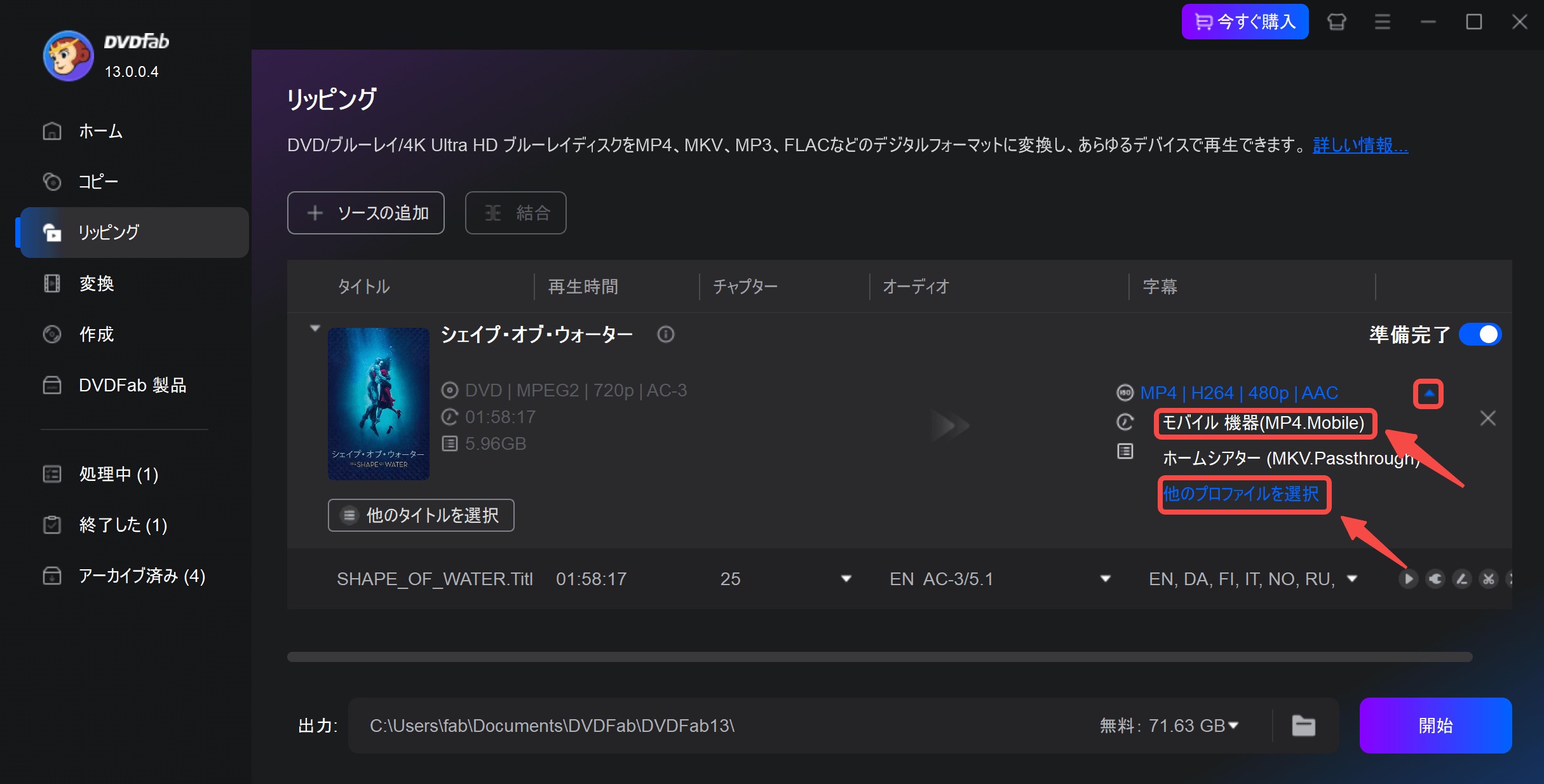Open the skin theme shirt icon

(1337, 22)
